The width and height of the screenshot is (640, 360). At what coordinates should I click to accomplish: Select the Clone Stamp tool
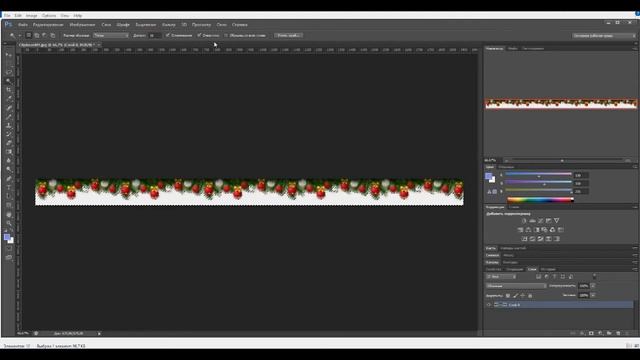tap(9, 125)
